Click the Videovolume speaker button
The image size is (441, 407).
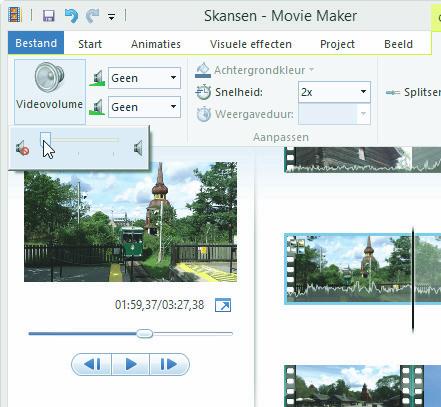click(x=50, y=91)
